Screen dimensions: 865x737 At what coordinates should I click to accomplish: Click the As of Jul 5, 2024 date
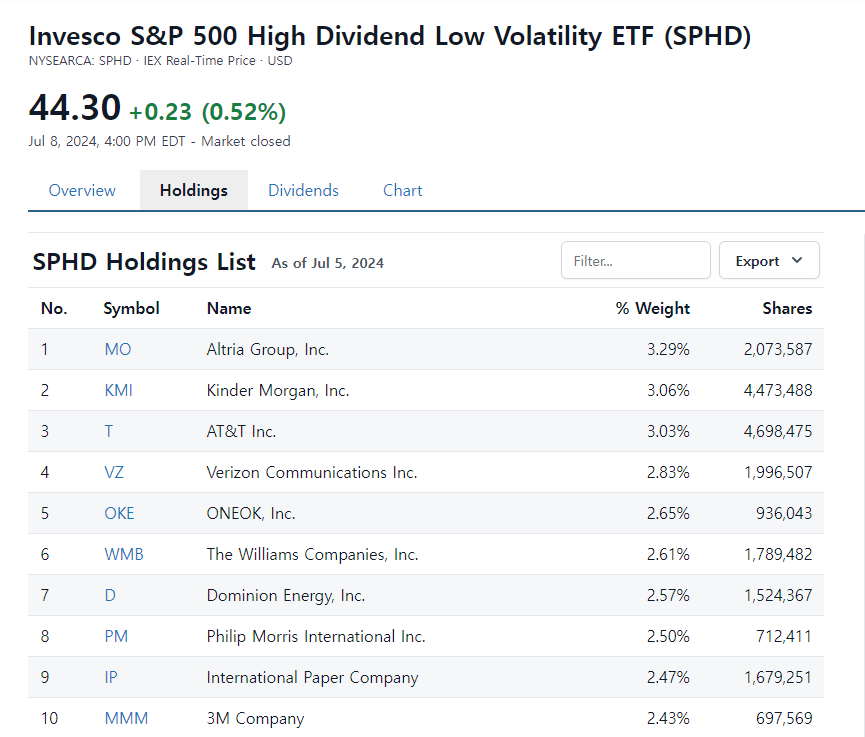pyautogui.click(x=328, y=263)
